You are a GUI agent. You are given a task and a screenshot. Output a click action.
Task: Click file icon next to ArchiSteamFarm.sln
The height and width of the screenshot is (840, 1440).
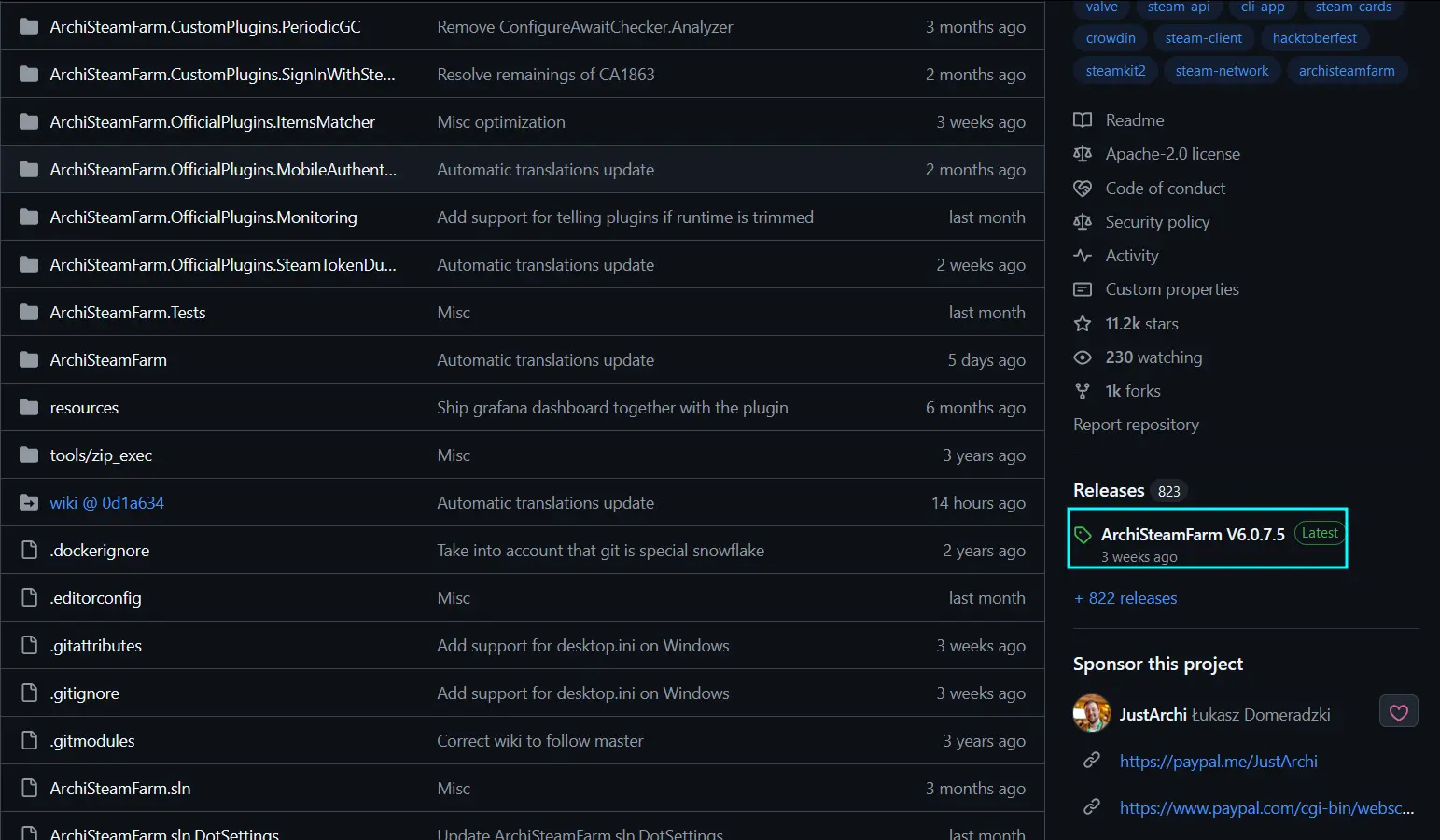[x=29, y=789]
